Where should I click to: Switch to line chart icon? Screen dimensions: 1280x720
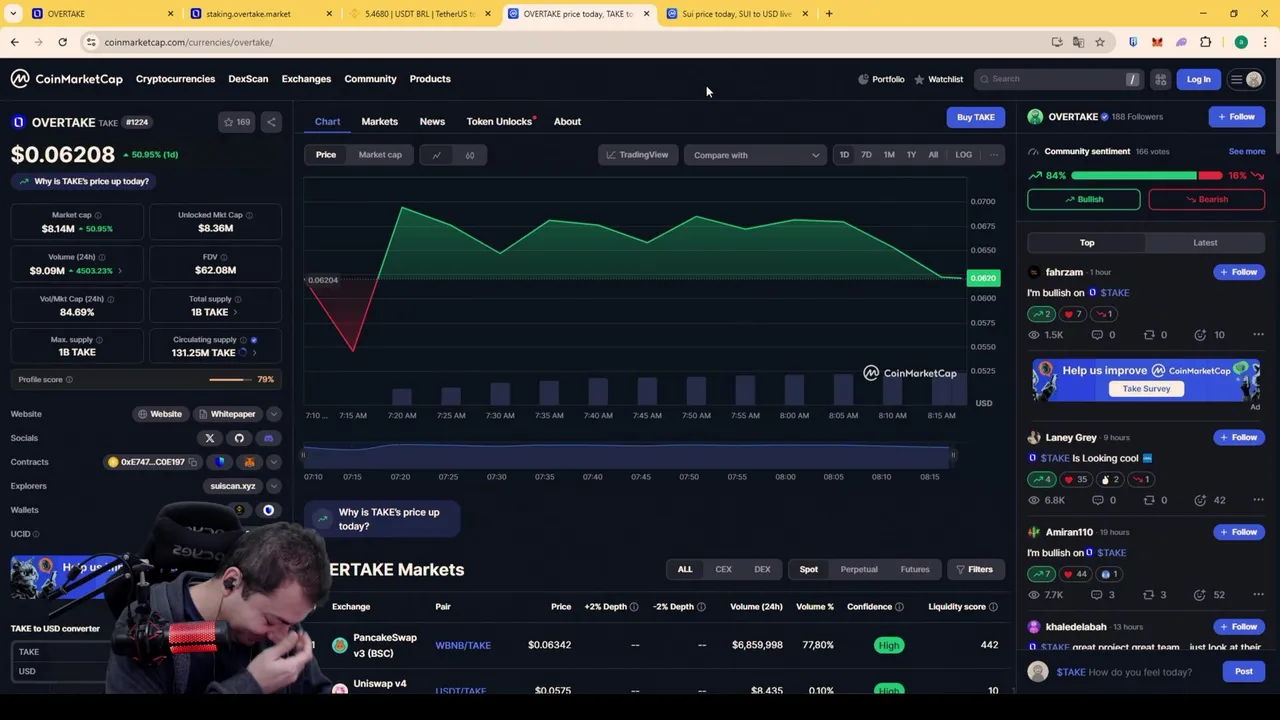pos(436,155)
